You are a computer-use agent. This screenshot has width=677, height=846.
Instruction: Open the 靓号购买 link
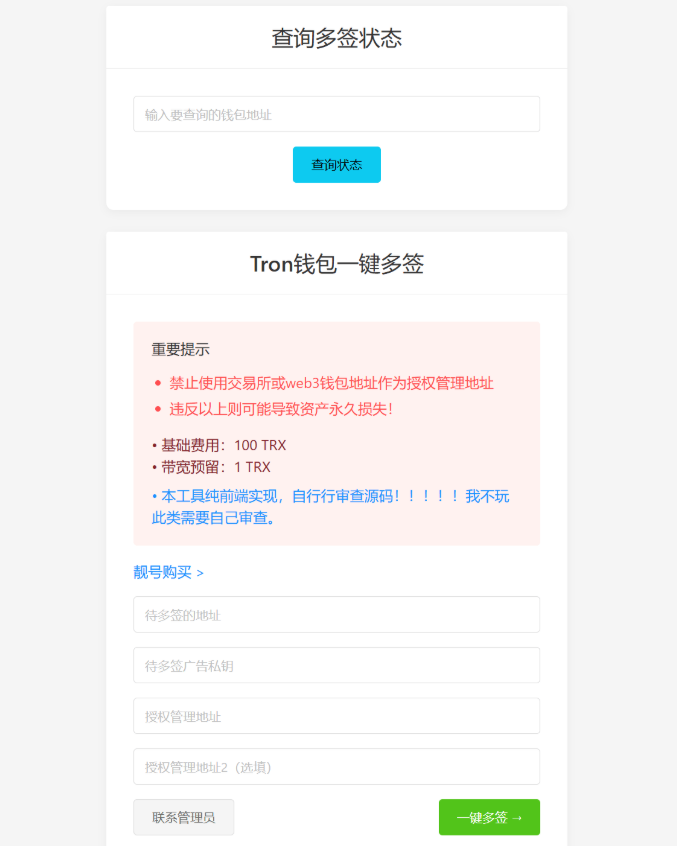point(168,572)
